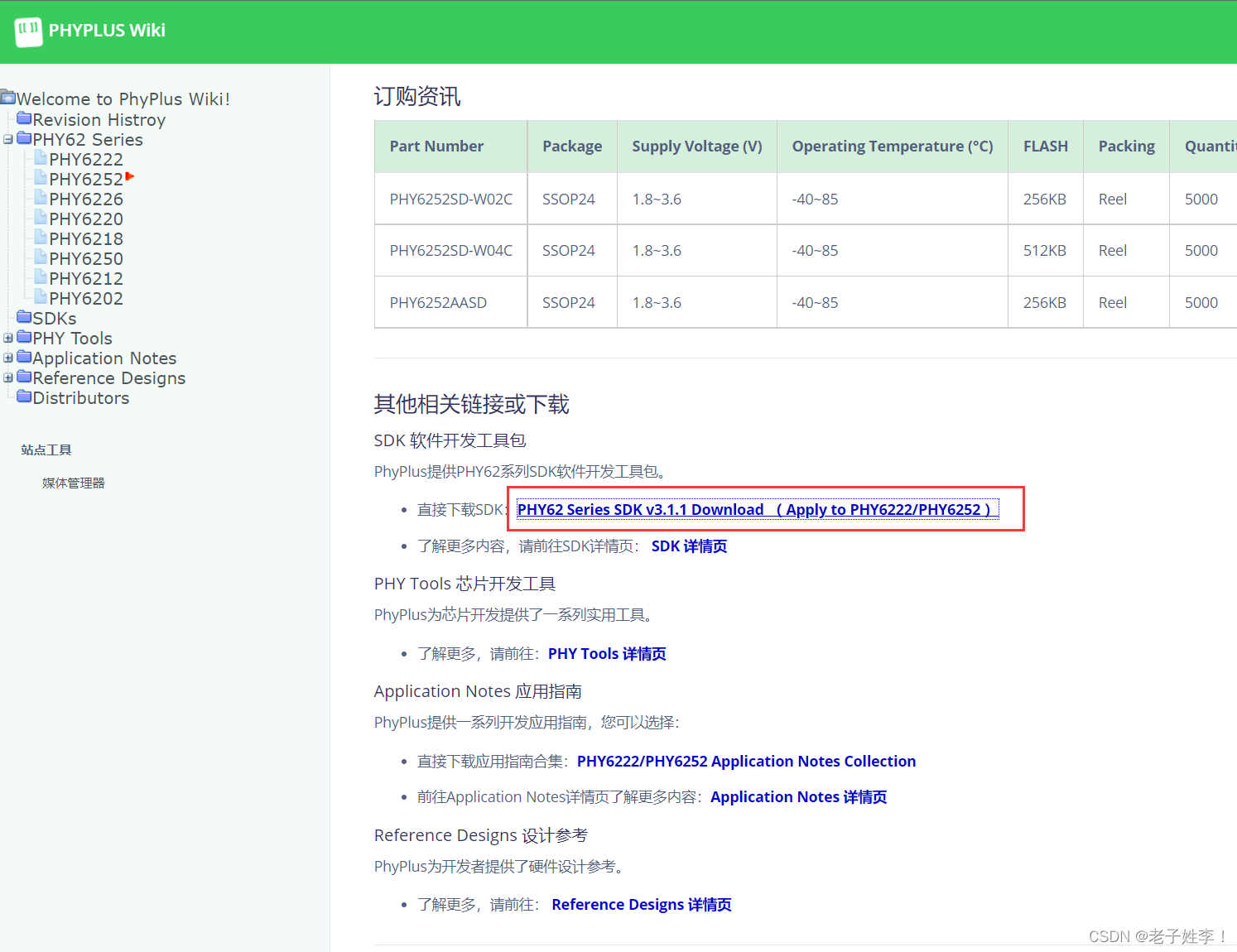Select the 512KB flash cell

1046,250
